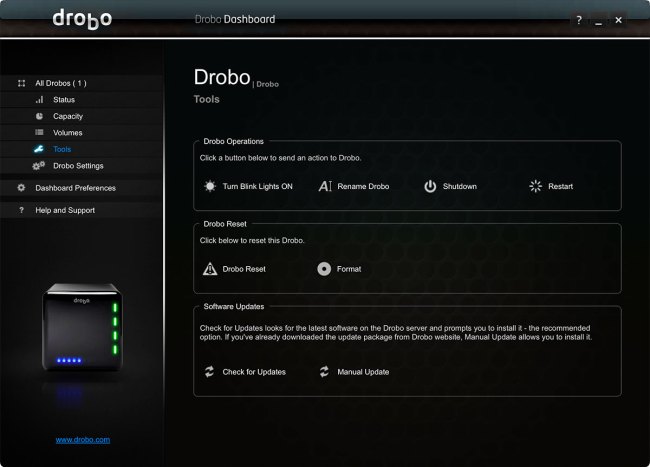Click the Drobo Reset button
The image size is (650, 467).
(x=234, y=269)
